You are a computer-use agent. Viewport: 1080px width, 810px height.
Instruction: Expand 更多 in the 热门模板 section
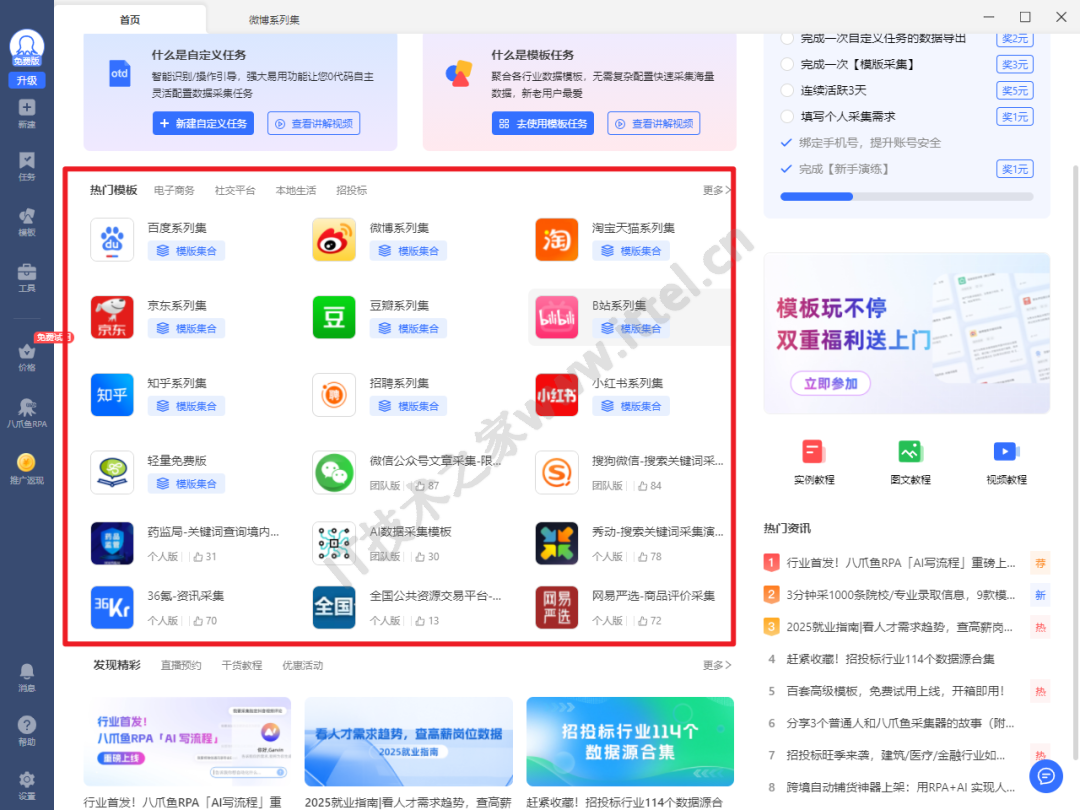pyautogui.click(x=716, y=190)
